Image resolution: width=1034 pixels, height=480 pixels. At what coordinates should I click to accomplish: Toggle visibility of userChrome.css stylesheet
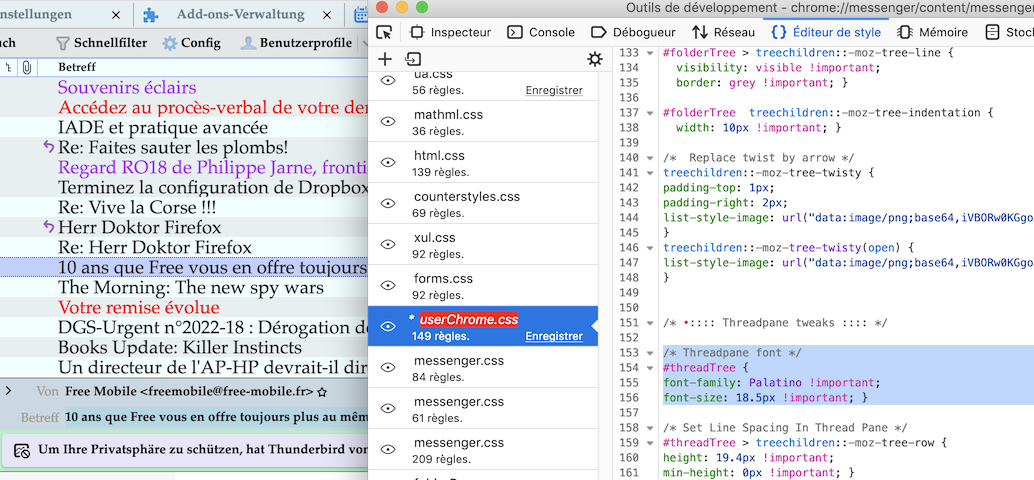[x=388, y=326]
